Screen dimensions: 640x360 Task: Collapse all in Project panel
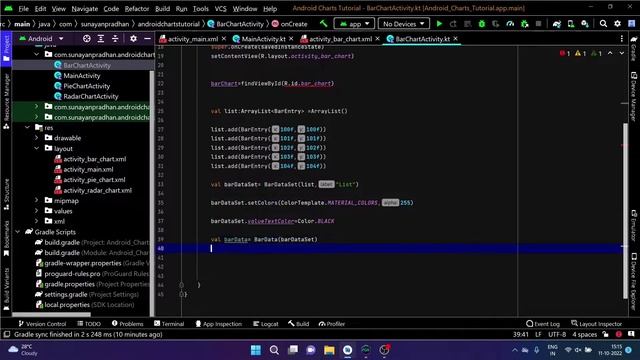[115, 38]
